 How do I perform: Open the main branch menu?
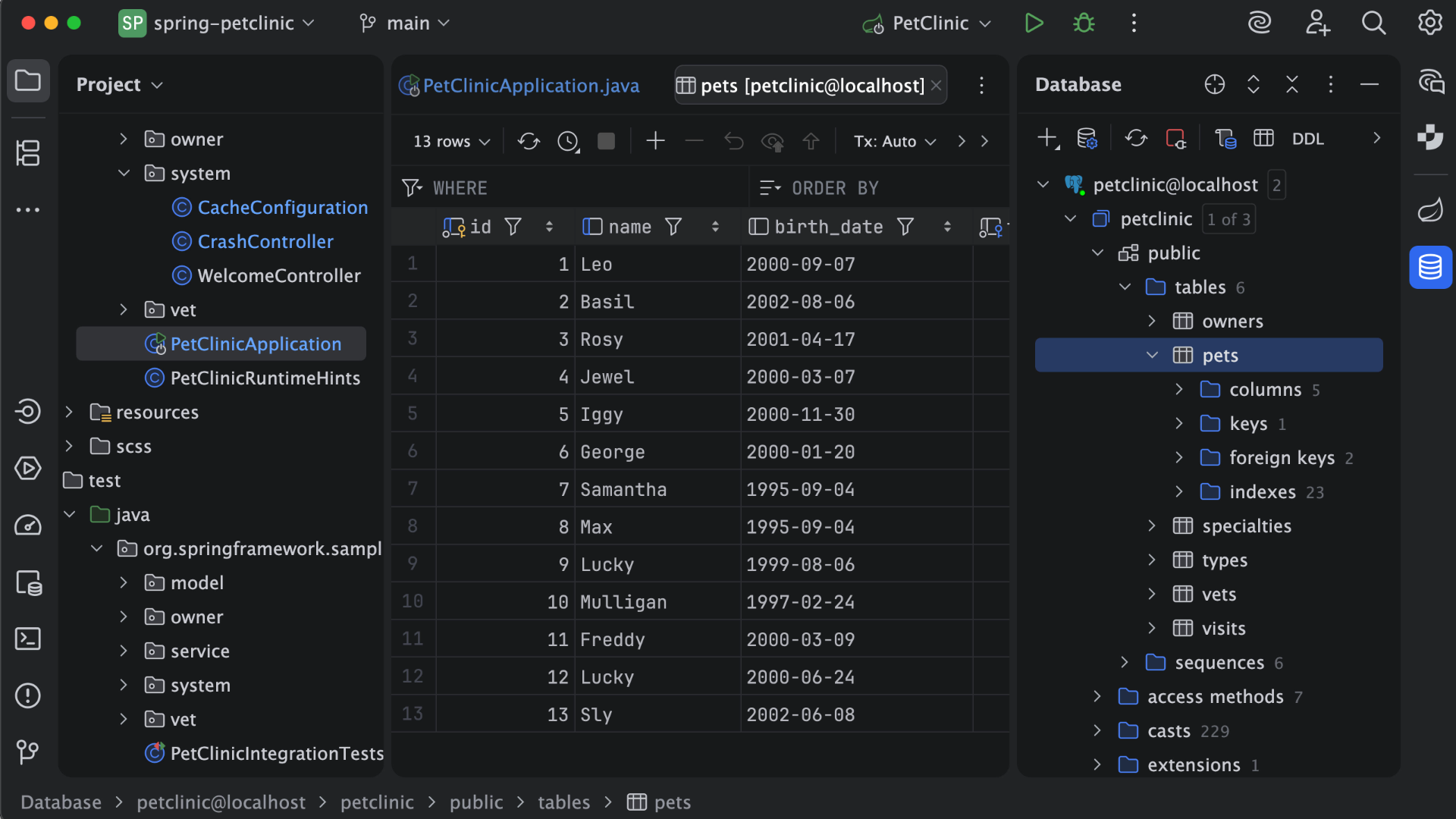(406, 23)
